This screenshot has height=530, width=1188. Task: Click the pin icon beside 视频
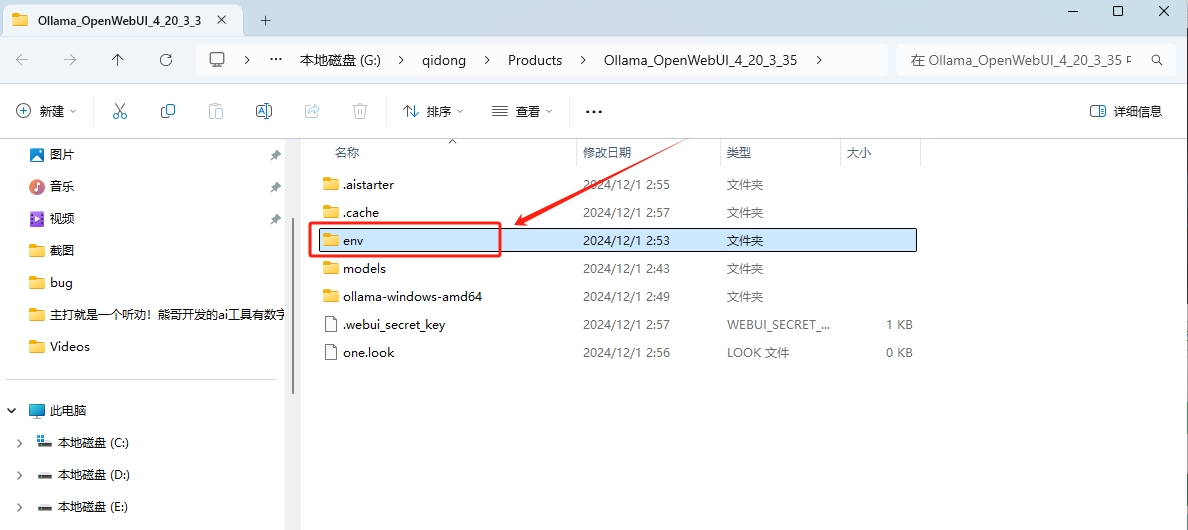pos(275,219)
